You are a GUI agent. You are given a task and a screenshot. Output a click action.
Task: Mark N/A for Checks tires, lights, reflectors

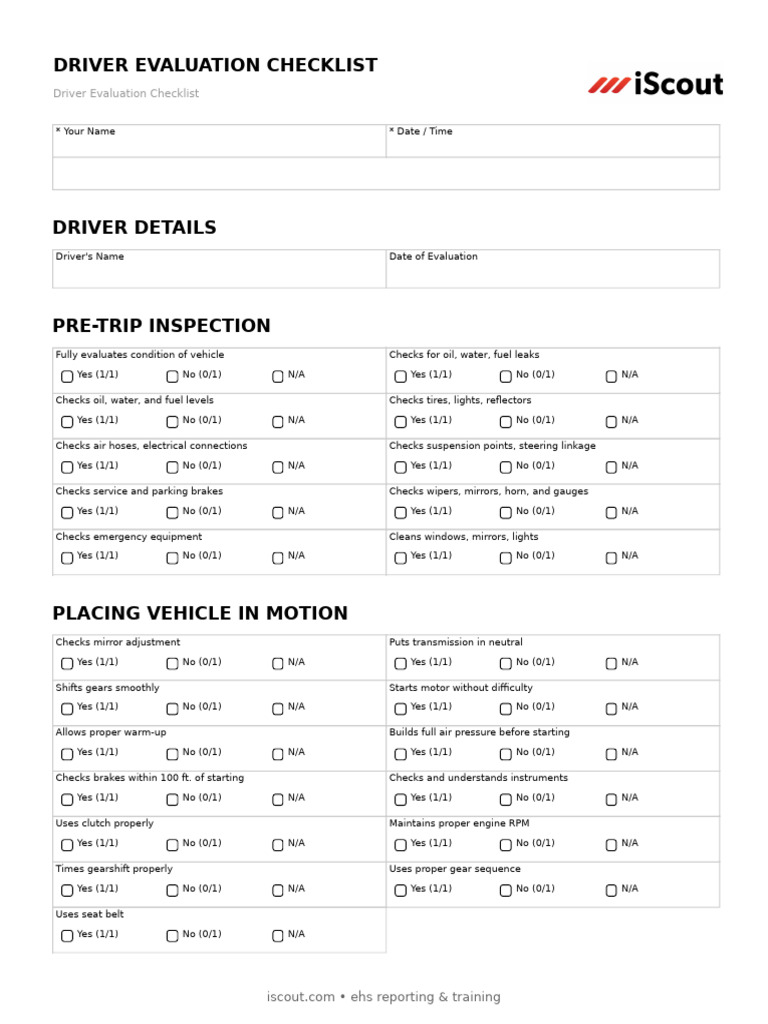coord(611,421)
